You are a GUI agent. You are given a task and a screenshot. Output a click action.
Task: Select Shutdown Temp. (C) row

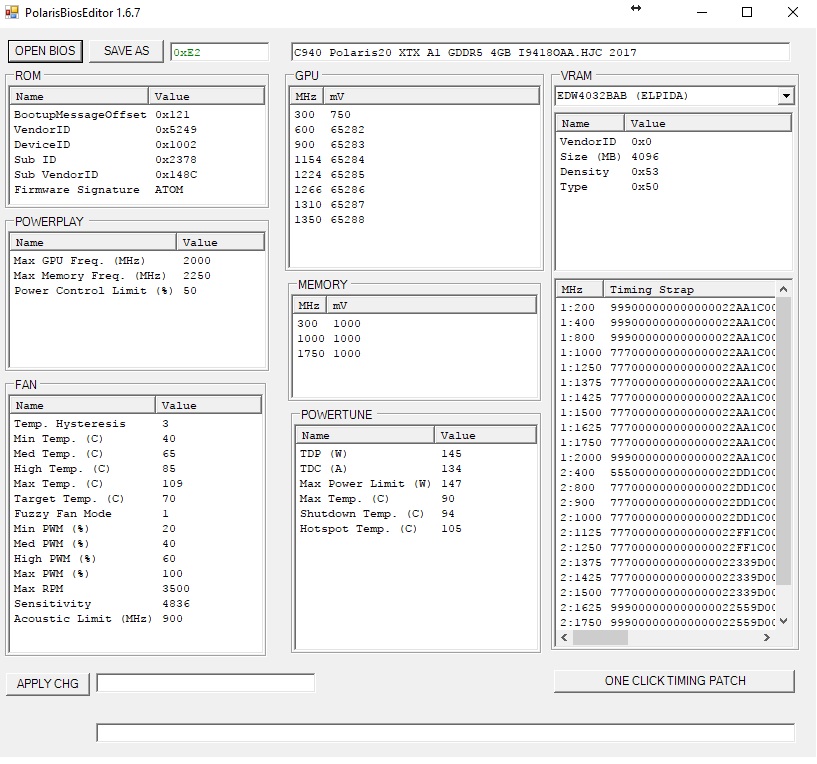[416, 514]
